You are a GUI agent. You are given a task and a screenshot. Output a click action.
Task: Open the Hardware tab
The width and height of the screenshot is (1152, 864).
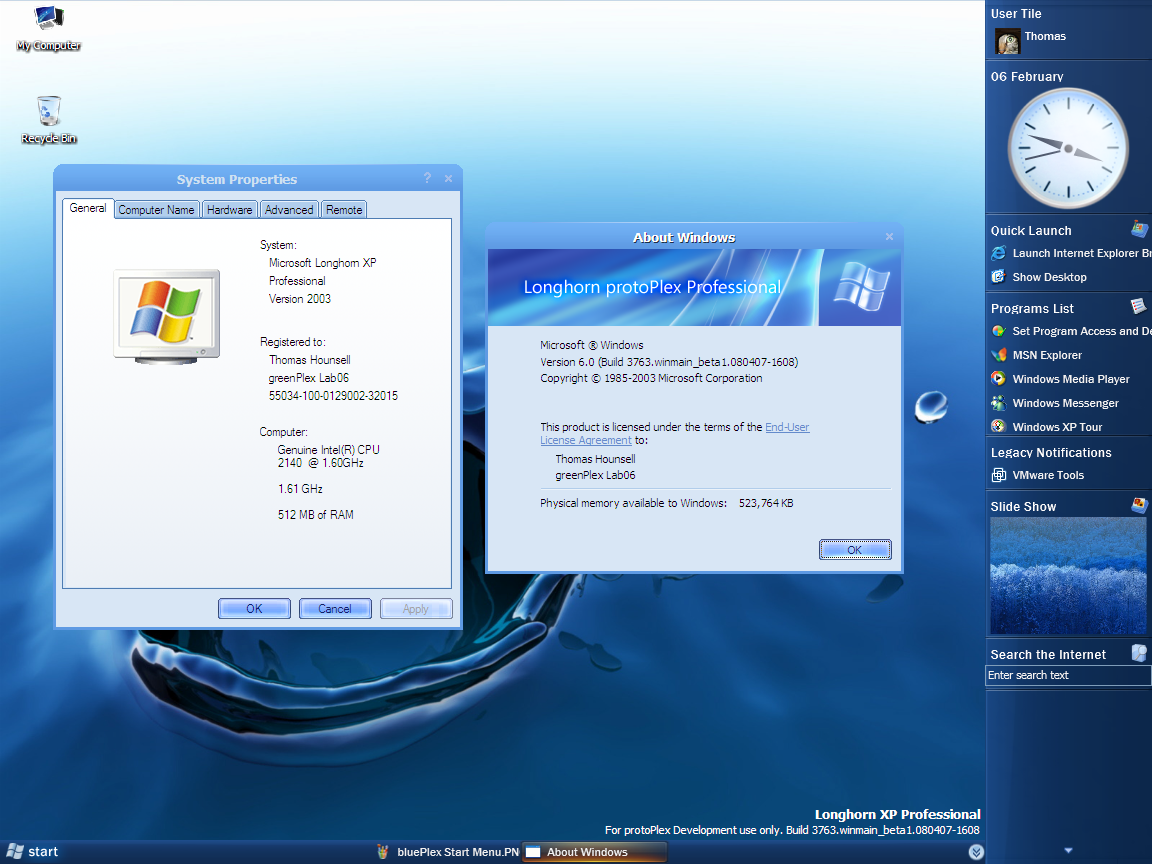[x=229, y=210]
